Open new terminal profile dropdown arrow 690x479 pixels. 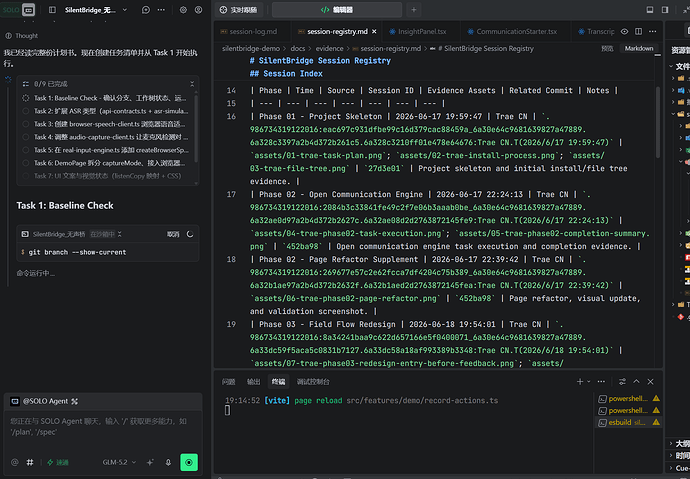(589, 382)
